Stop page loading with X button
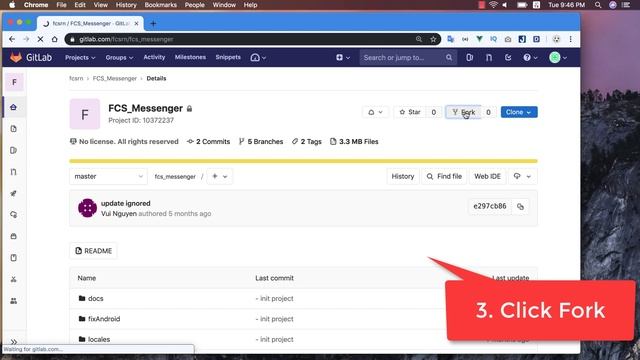The height and width of the screenshot is (360, 640). click(x=40, y=39)
